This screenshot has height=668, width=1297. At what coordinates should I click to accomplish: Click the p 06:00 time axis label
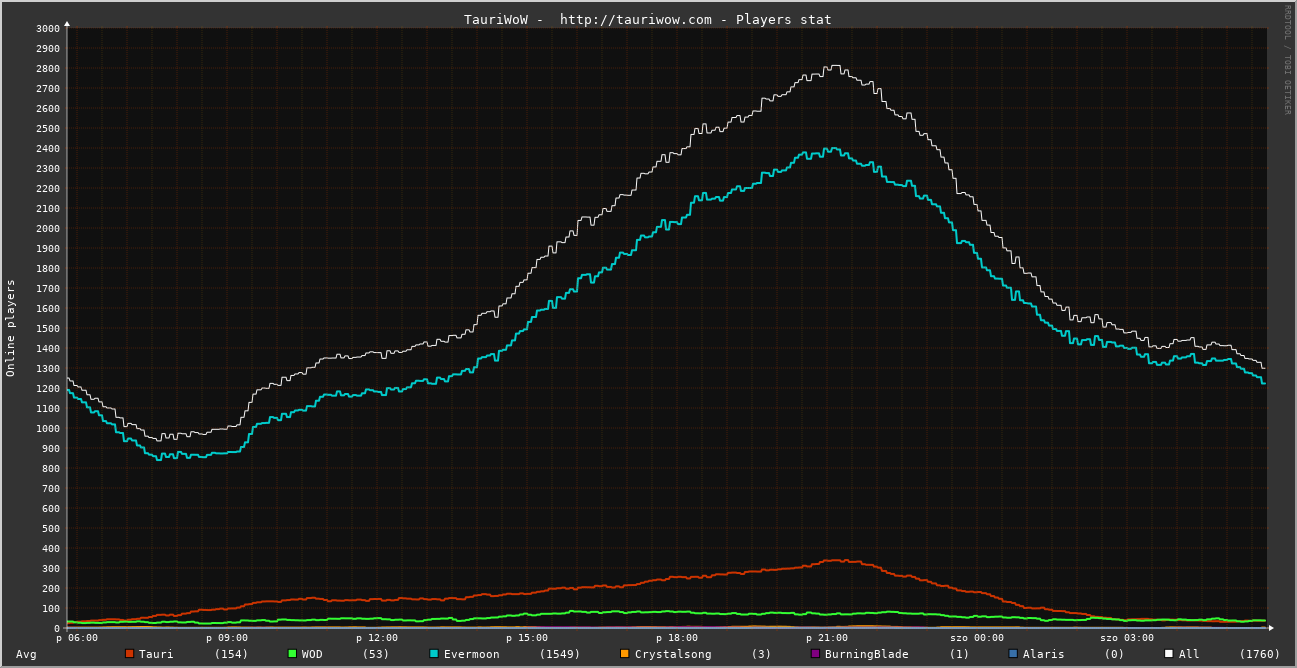(x=77, y=638)
